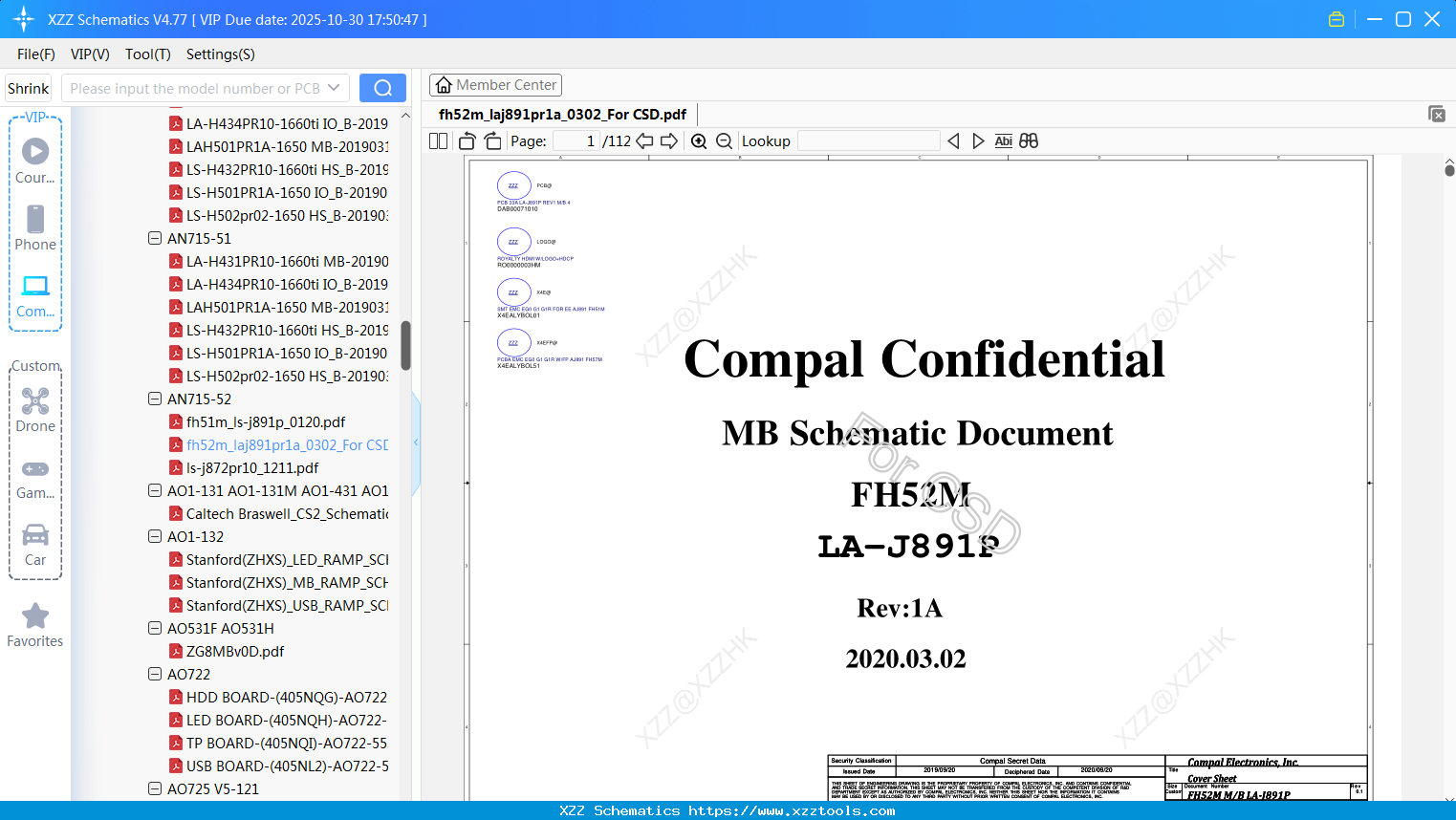
Task: Collapse the AO725 V5-121 folder
Action: click(x=155, y=788)
